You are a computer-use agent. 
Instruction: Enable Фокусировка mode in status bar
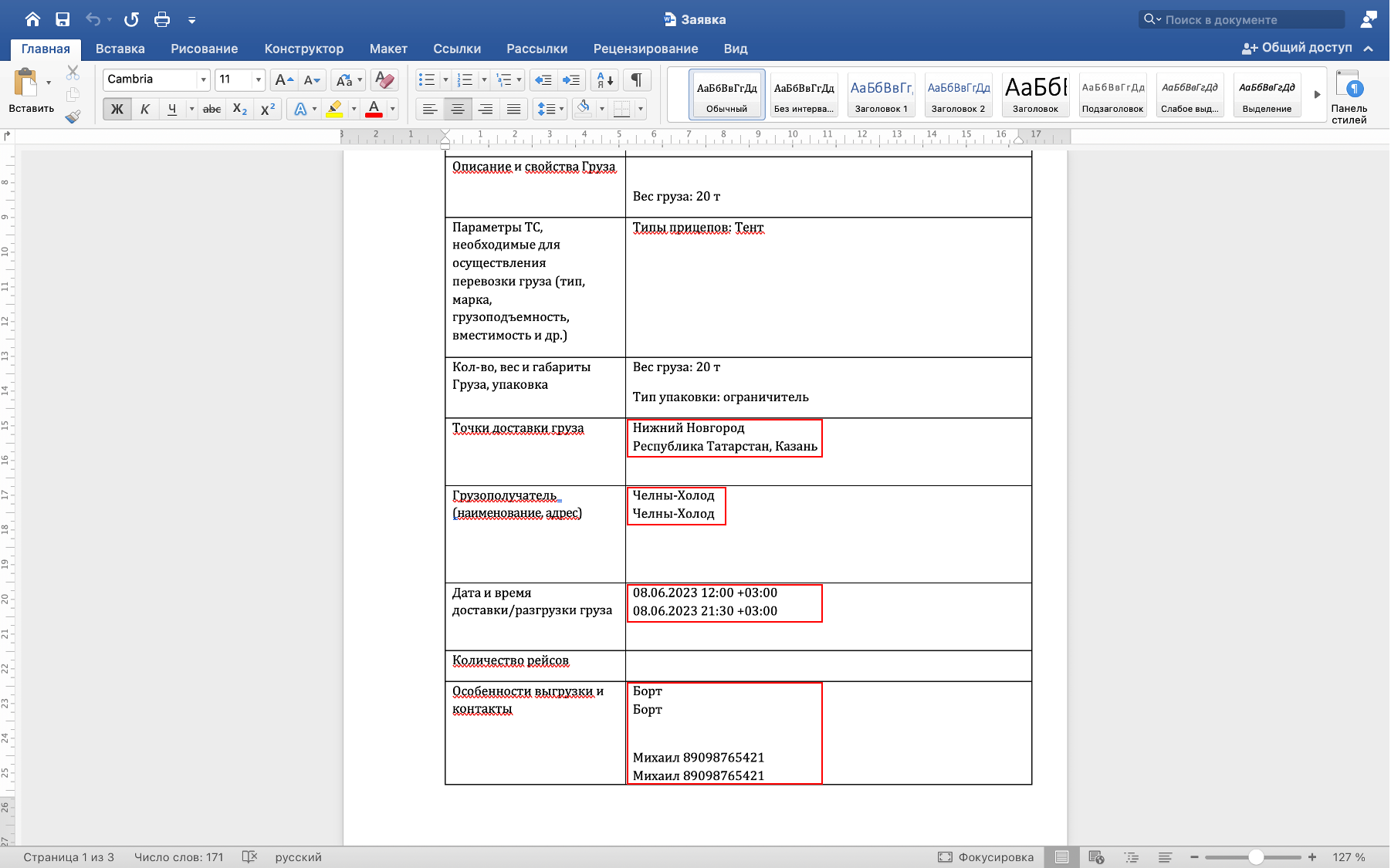point(986,857)
